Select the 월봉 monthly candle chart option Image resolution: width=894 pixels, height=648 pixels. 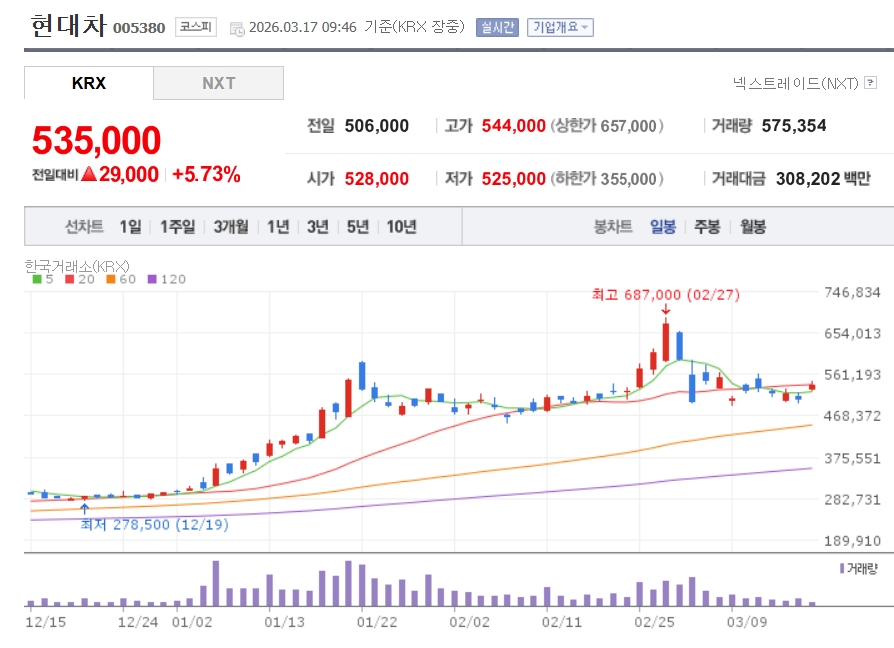click(x=752, y=227)
